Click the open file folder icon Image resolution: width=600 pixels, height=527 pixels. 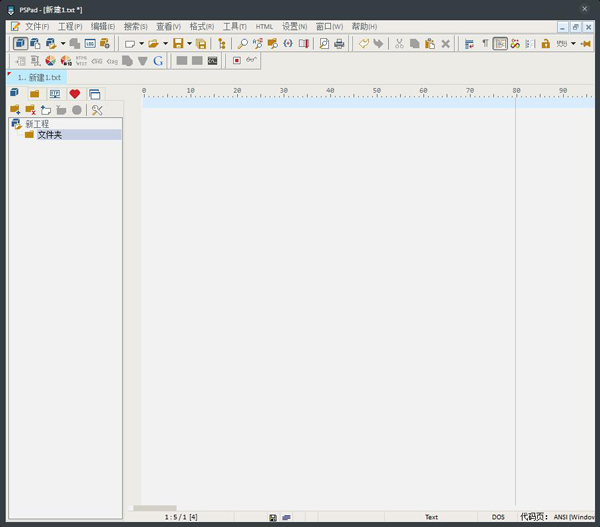153,44
